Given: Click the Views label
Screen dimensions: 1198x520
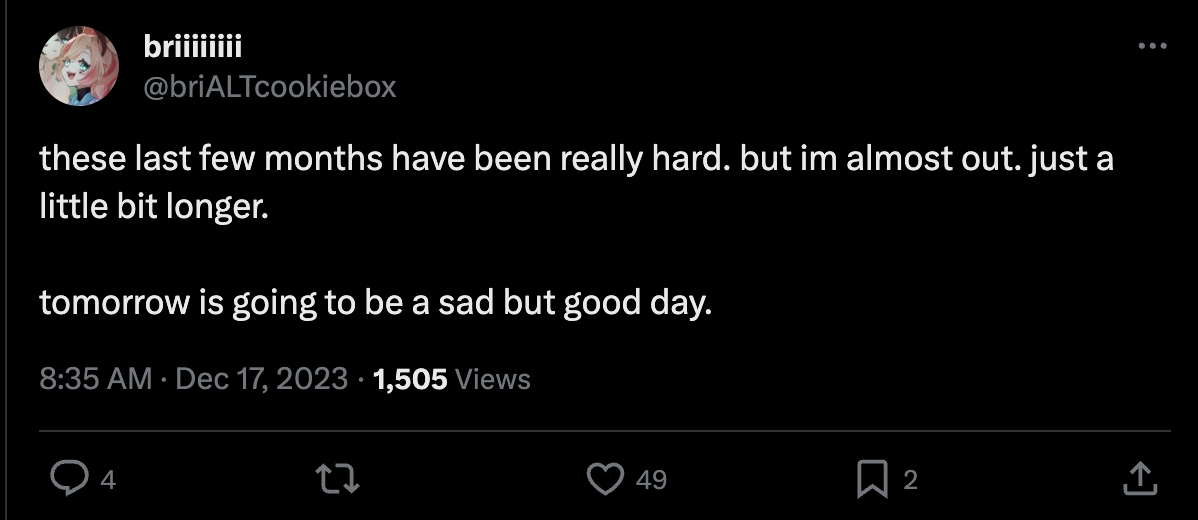Looking at the screenshot, I should tap(492, 379).
